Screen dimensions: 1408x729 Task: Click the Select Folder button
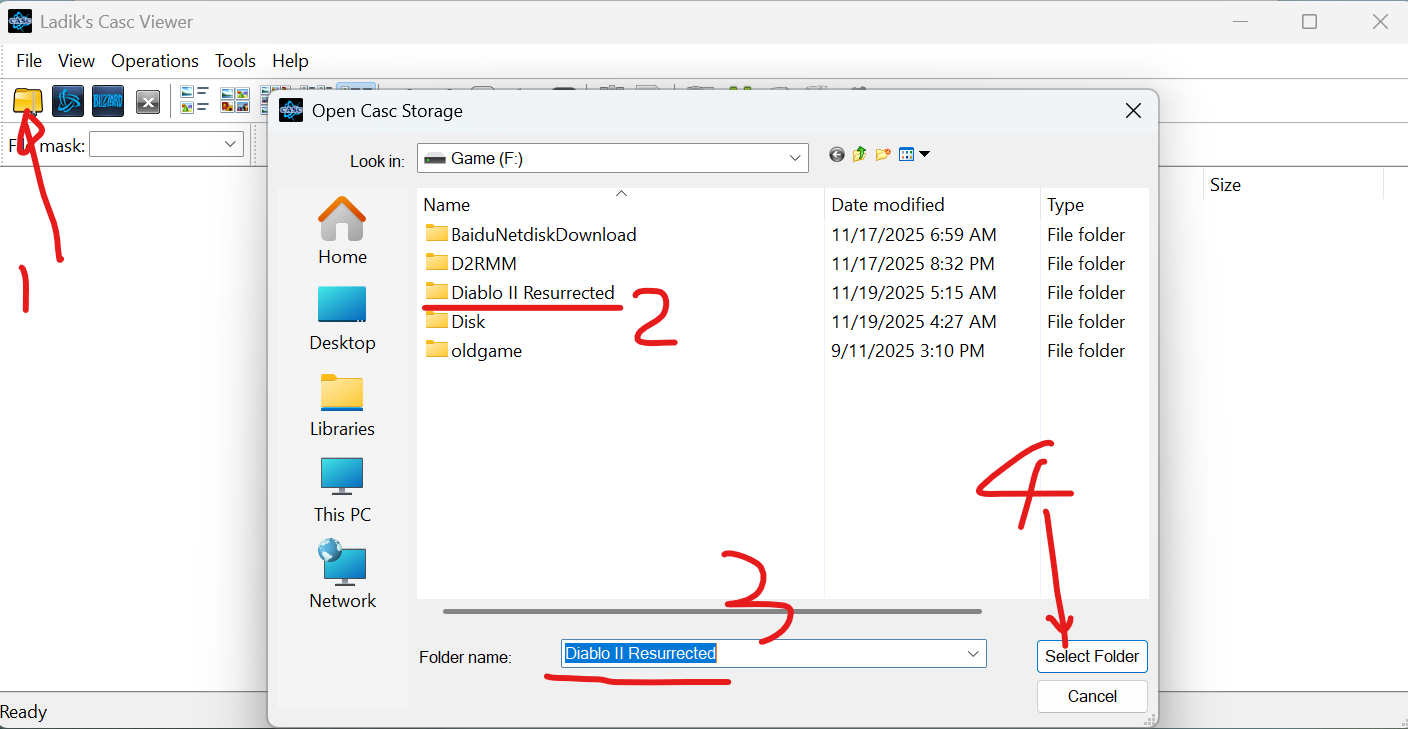pyautogui.click(x=1092, y=656)
